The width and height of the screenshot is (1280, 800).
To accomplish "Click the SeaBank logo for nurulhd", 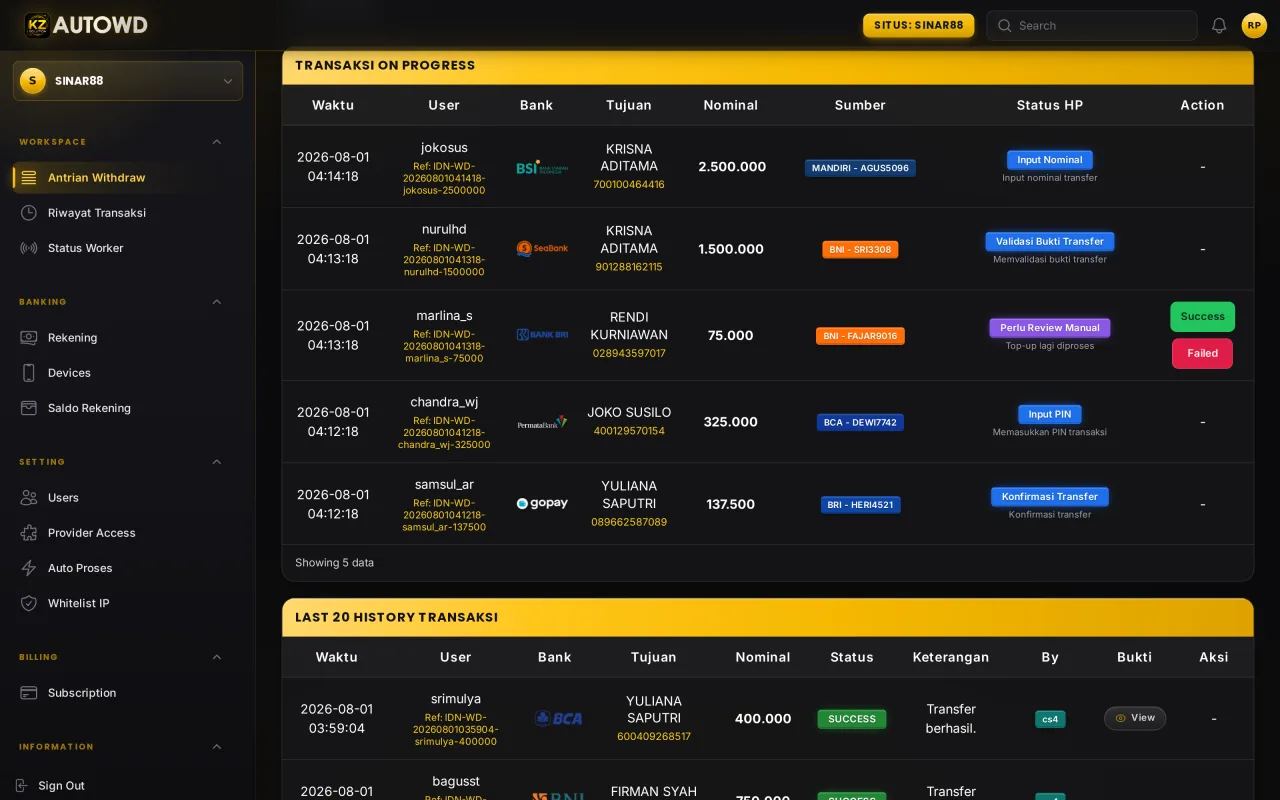I will [542, 249].
